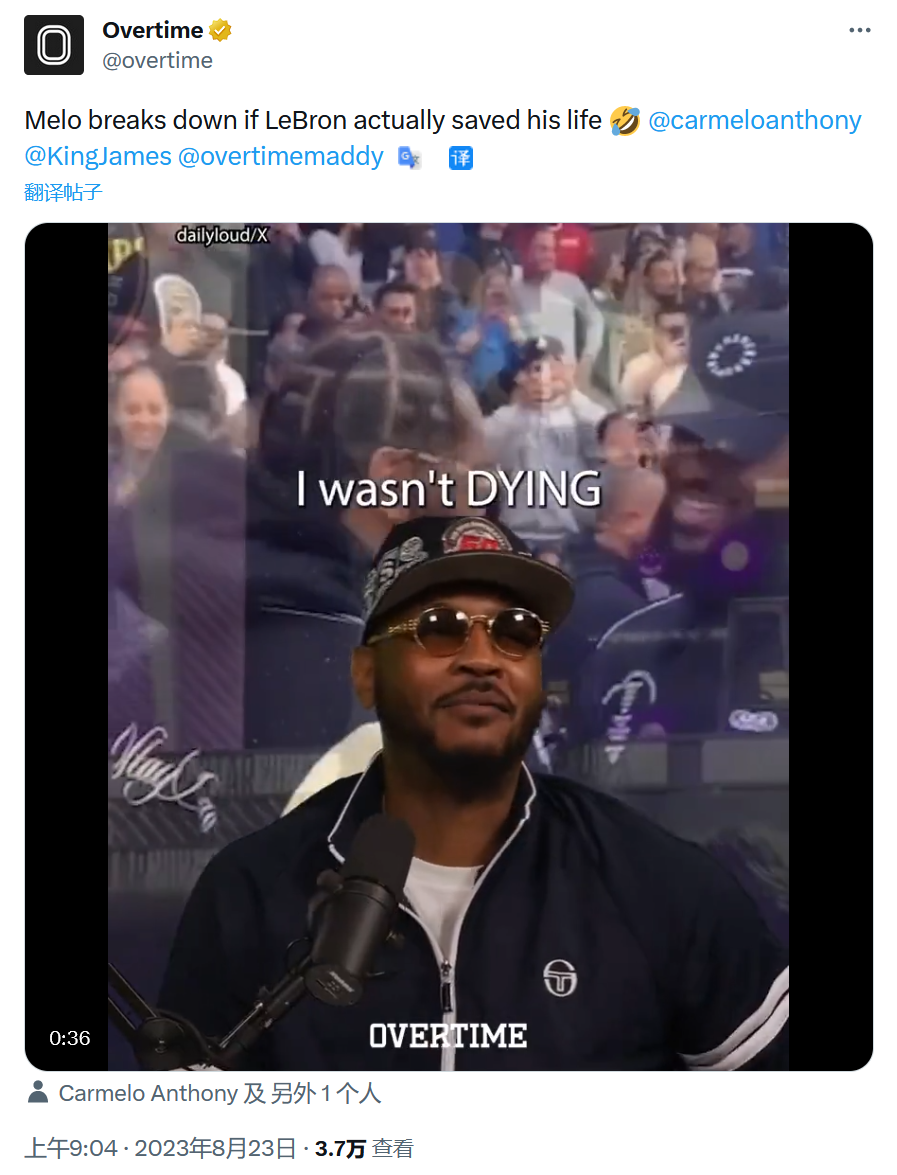
Task: Click the tagged people person icon
Action: point(38,1092)
